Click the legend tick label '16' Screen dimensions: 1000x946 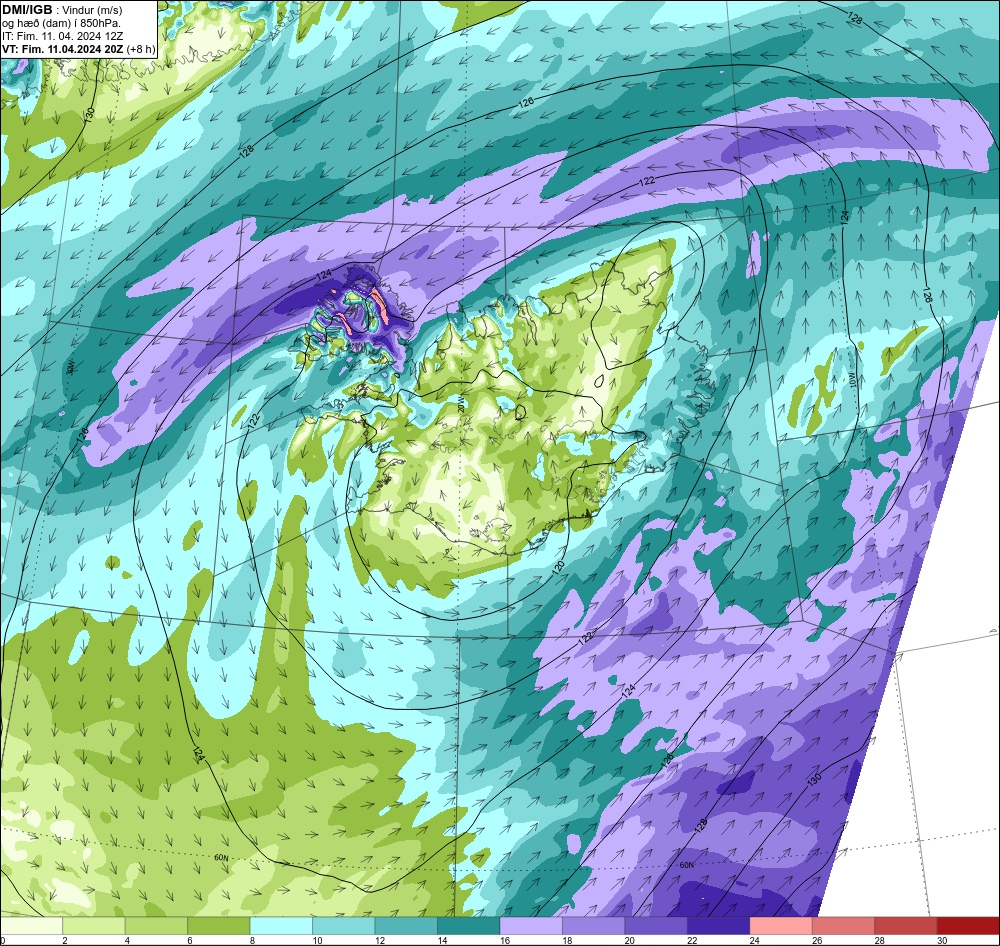504,940
